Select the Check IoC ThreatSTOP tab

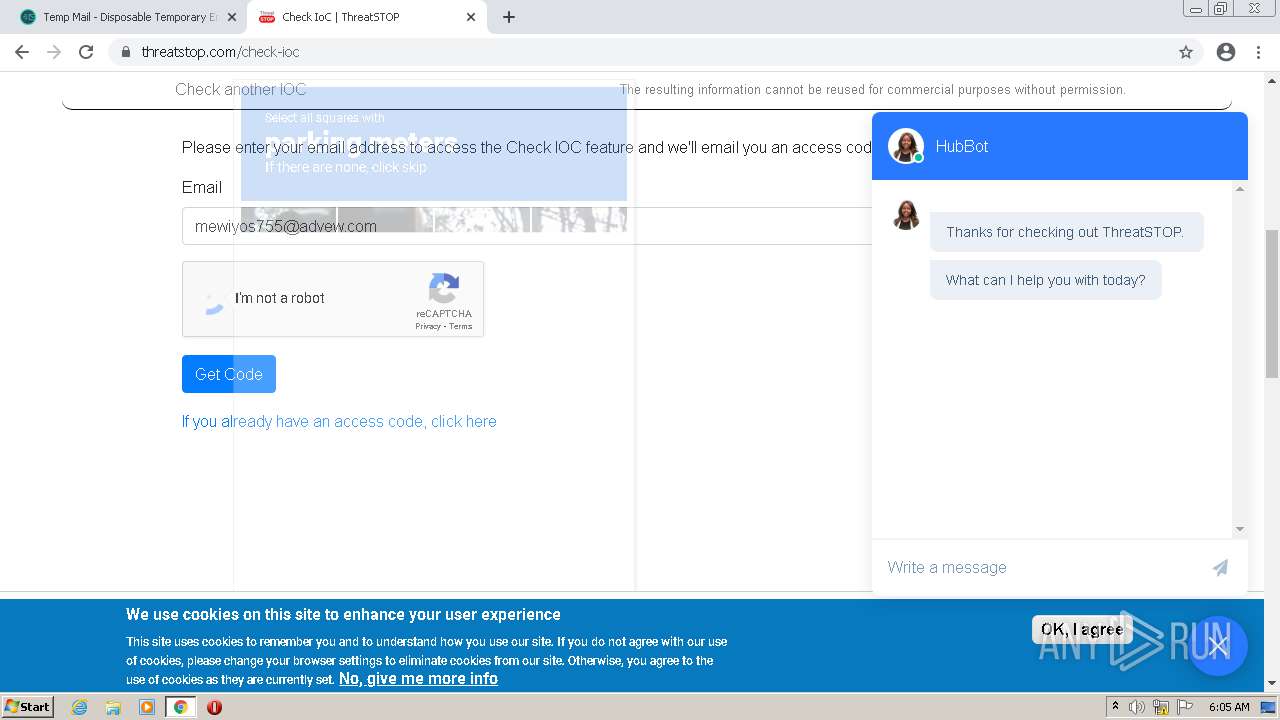point(367,17)
